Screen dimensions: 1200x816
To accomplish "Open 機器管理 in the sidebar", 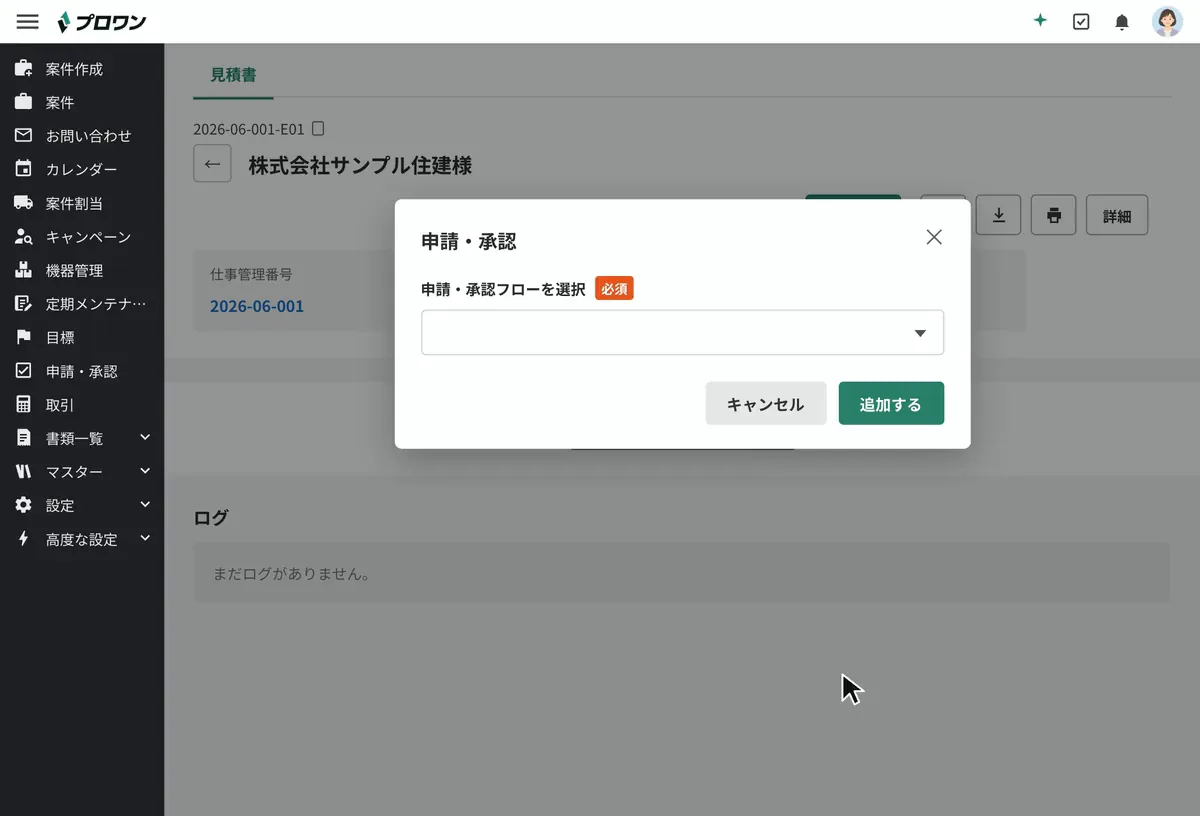I will coord(74,271).
